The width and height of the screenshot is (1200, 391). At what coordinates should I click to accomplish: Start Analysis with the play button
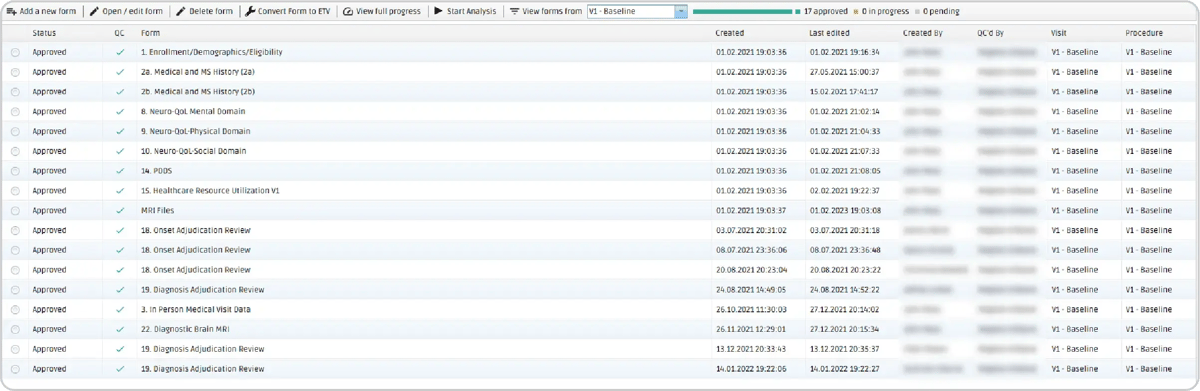point(465,12)
